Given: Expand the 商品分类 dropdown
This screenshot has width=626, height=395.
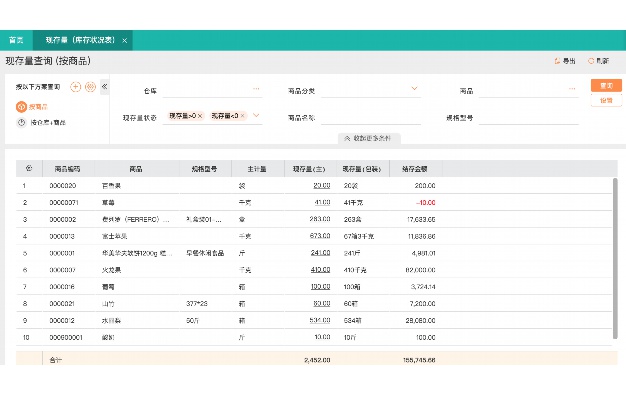Looking at the screenshot, I should [x=414, y=88].
